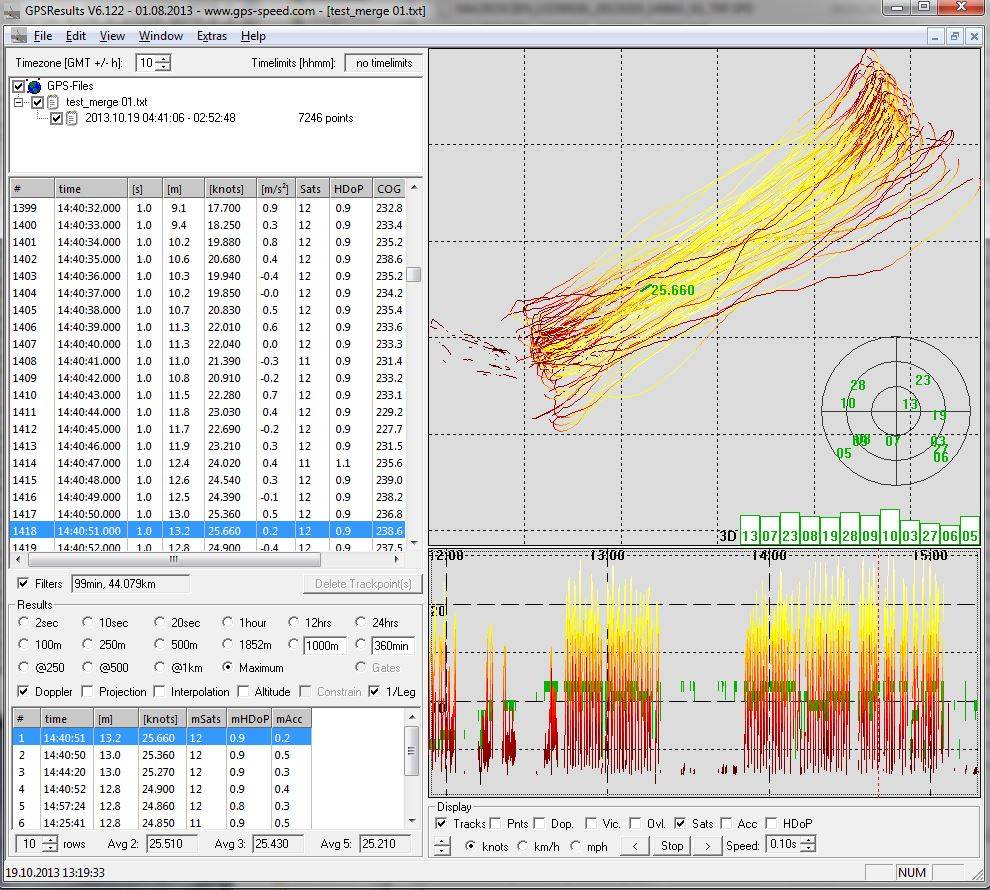Click the Stop playback button
This screenshot has width=990, height=890.
click(672, 846)
